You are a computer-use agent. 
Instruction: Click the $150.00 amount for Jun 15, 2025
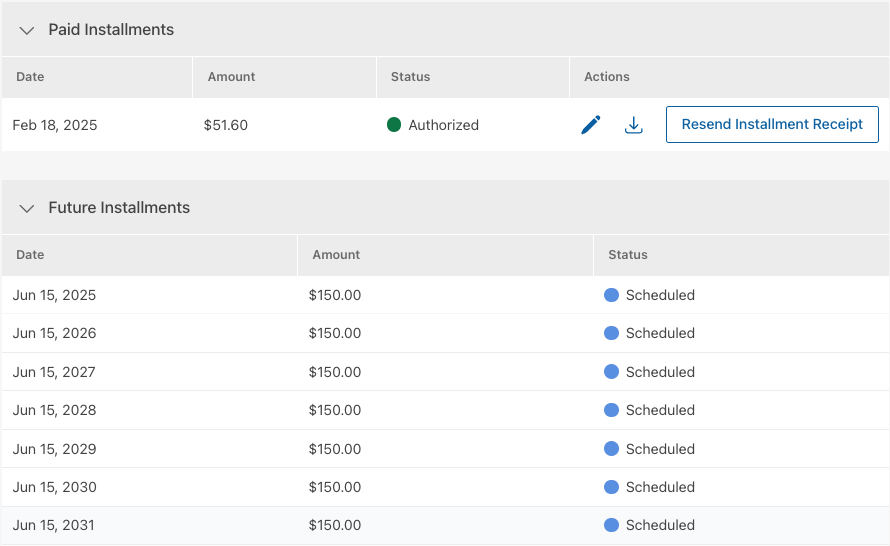click(x=335, y=295)
